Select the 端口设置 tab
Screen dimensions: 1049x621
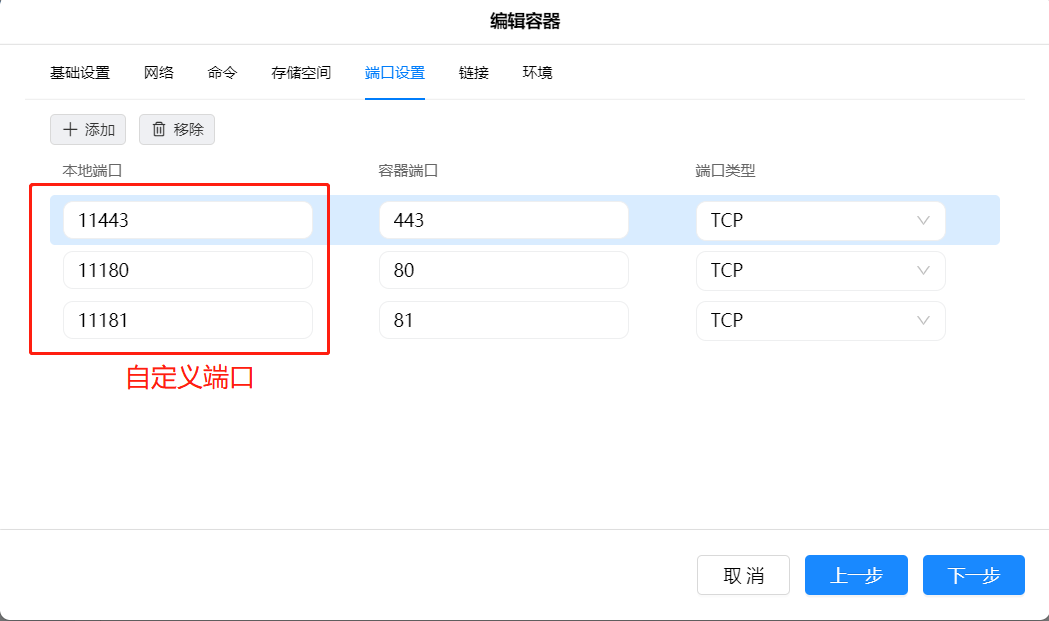click(x=395, y=73)
